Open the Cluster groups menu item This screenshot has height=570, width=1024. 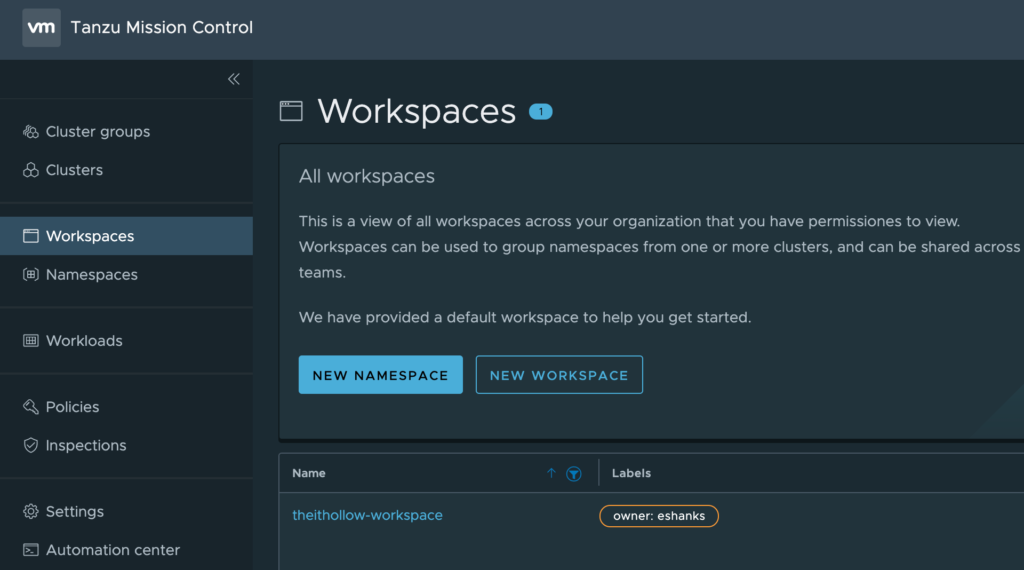97,132
